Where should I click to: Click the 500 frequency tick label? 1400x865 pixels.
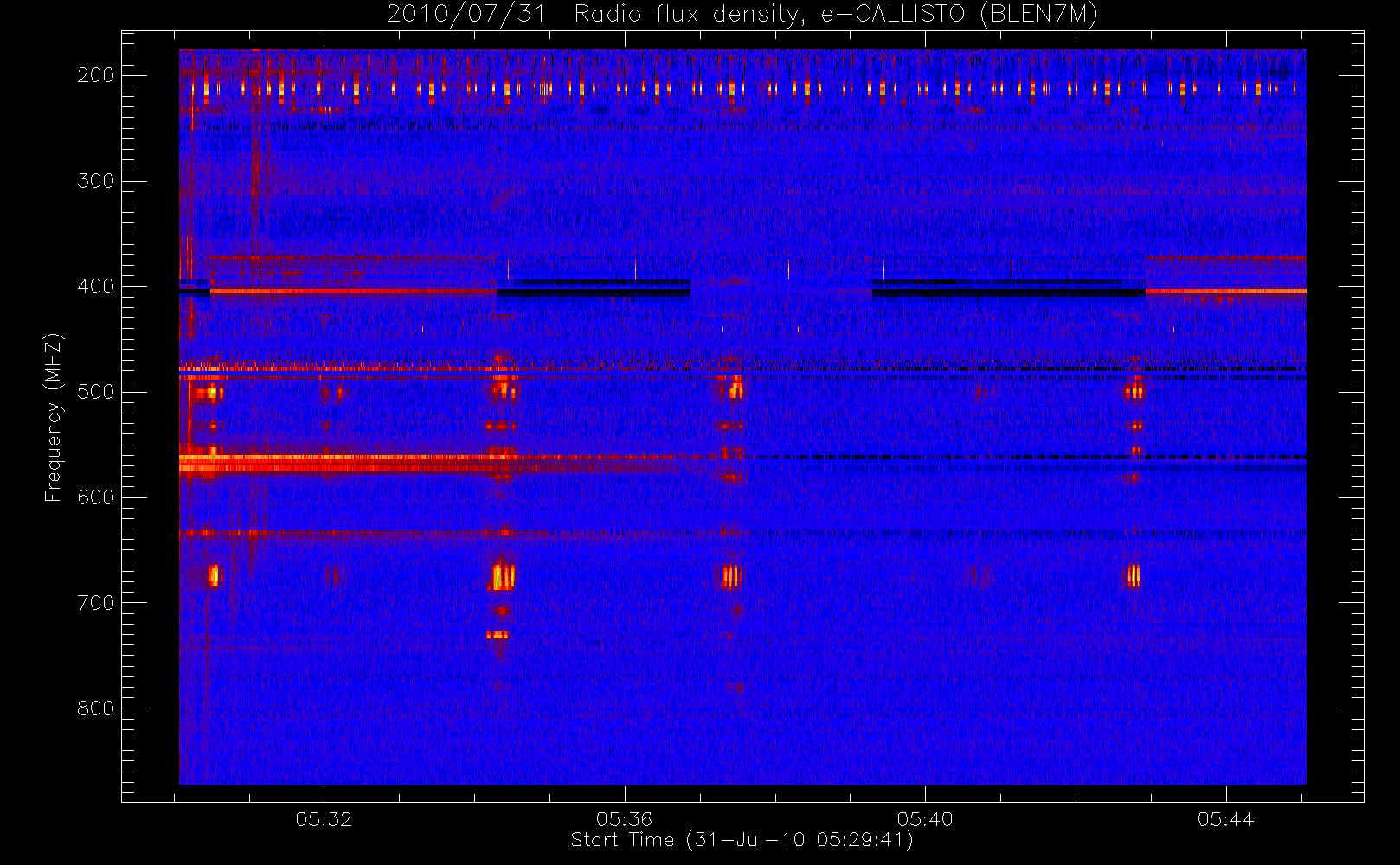click(x=96, y=392)
